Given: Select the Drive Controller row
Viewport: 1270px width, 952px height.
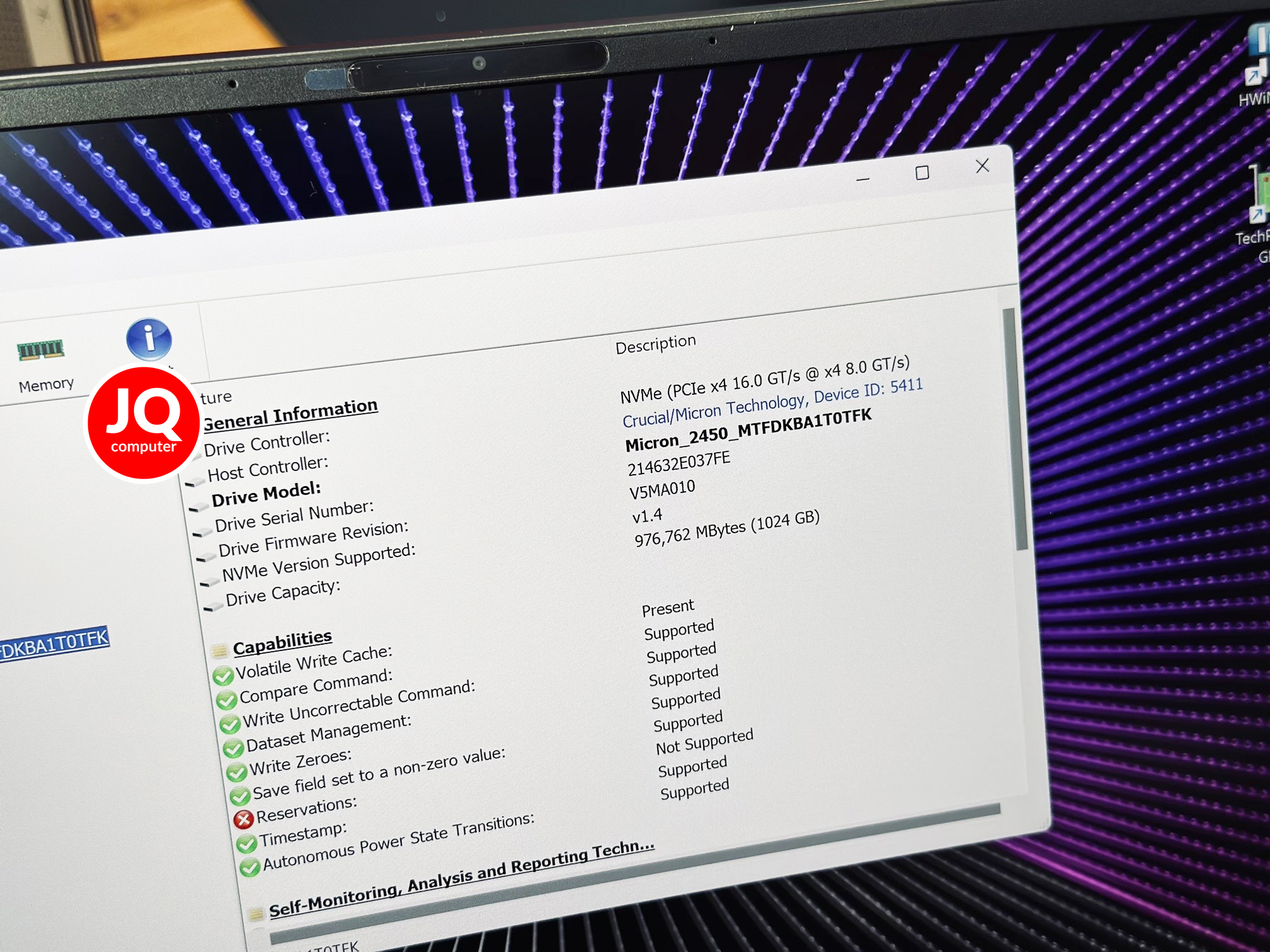Looking at the screenshot, I should click(x=267, y=443).
